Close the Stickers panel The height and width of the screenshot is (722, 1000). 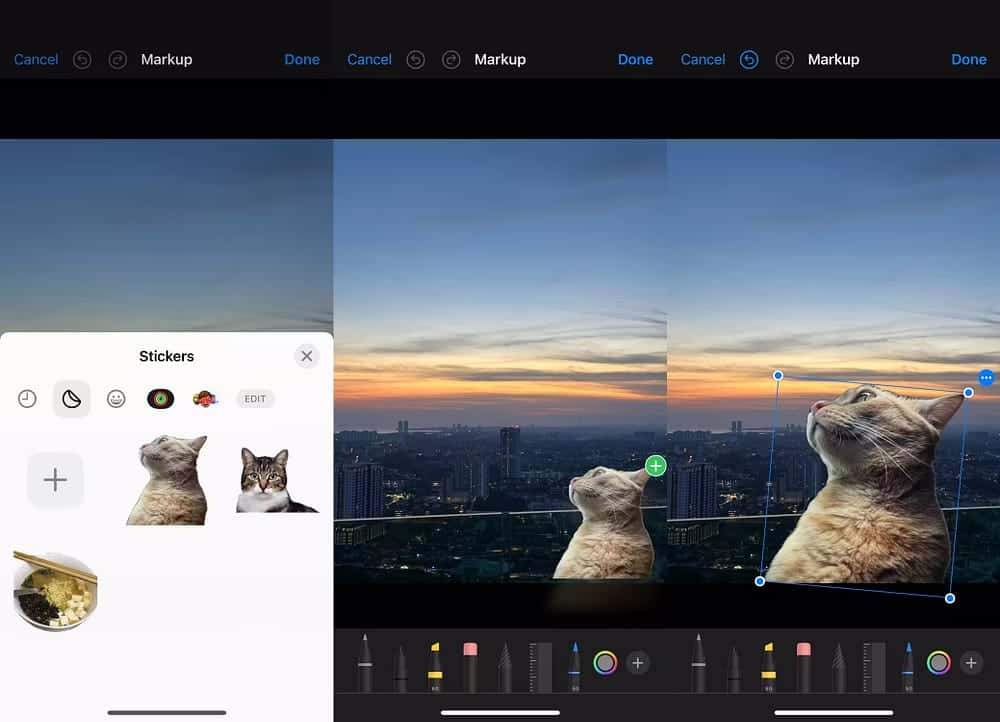coord(307,356)
